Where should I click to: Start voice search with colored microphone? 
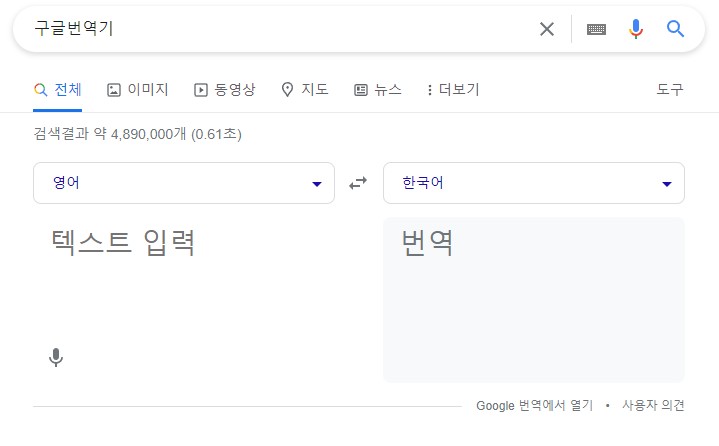click(x=636, y=29)
